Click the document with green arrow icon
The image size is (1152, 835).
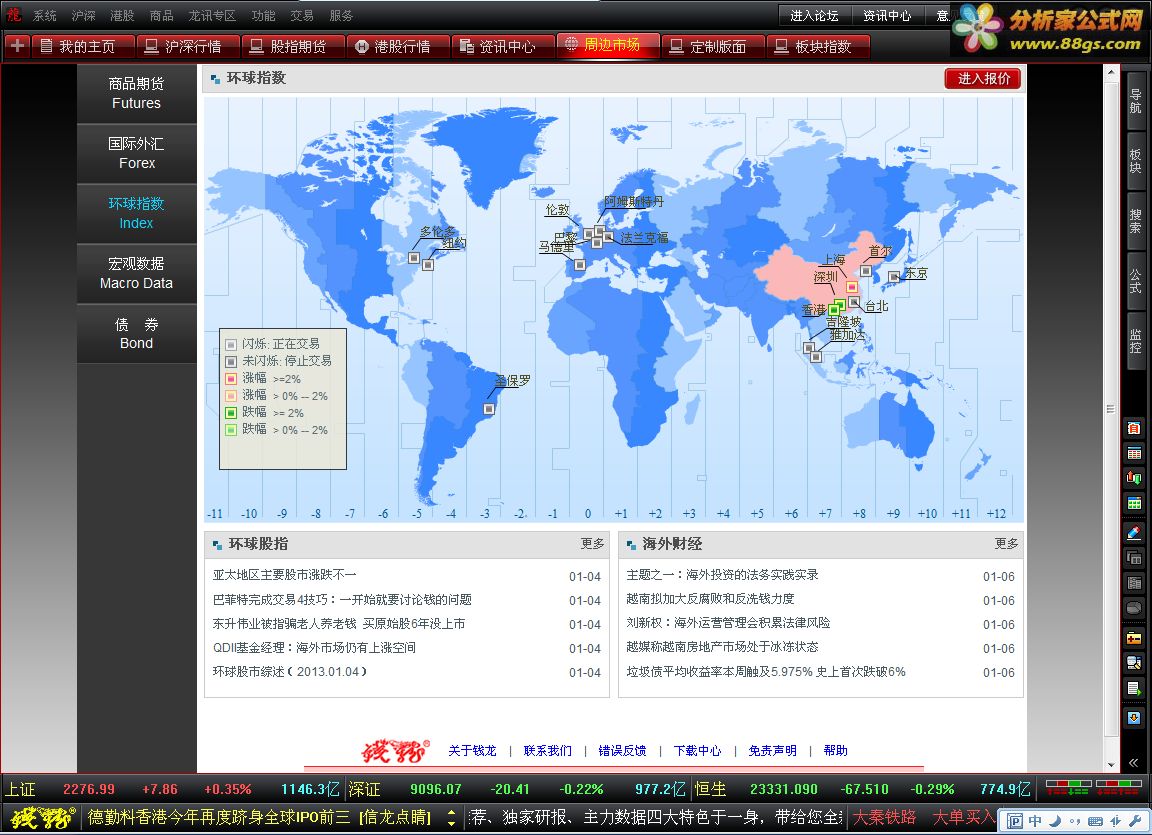(1134, 689)
